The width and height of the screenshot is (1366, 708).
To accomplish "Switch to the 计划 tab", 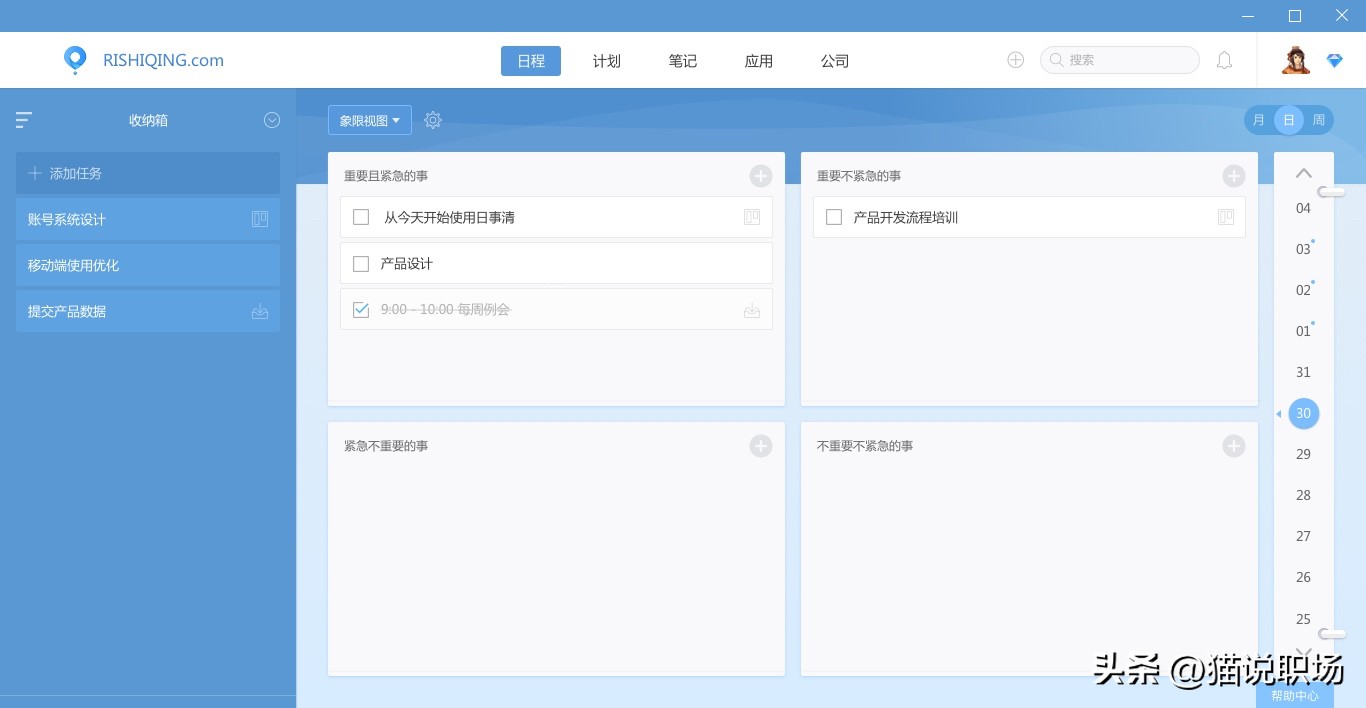I will point(606,60).
